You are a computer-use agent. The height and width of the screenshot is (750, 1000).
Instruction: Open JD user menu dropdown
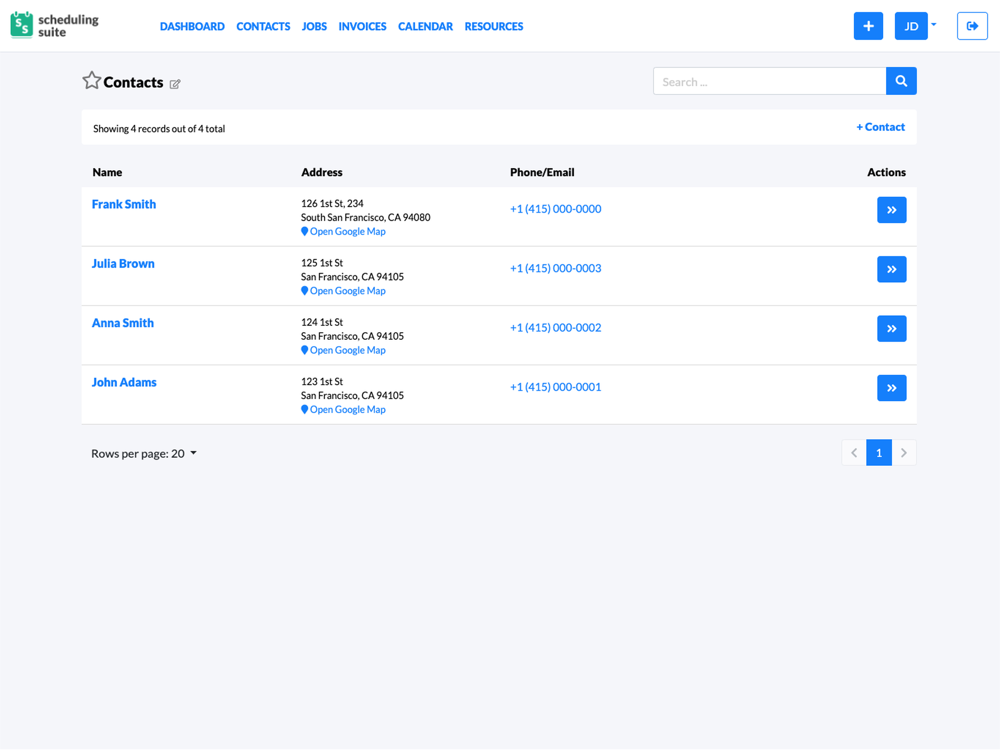(x=916, y=26)
